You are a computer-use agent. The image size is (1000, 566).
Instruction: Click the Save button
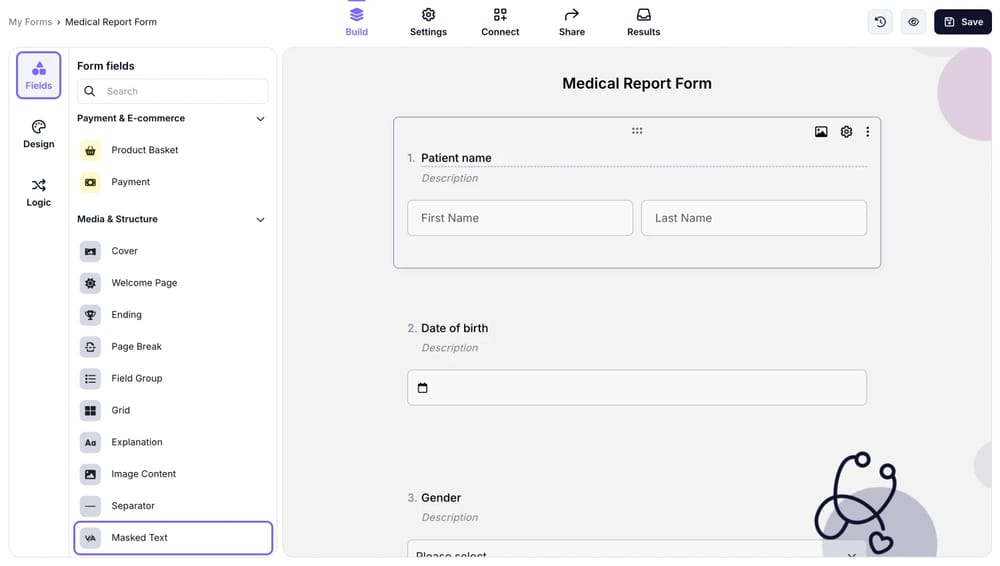pos(962,22)
